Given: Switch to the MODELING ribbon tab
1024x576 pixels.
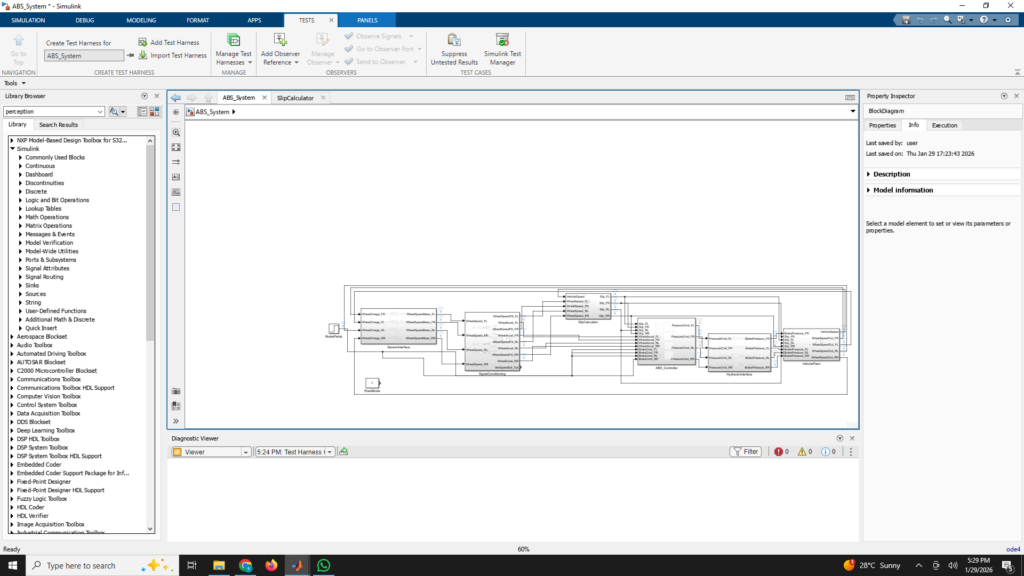Looking at the screenshot, I should (141, 20).
